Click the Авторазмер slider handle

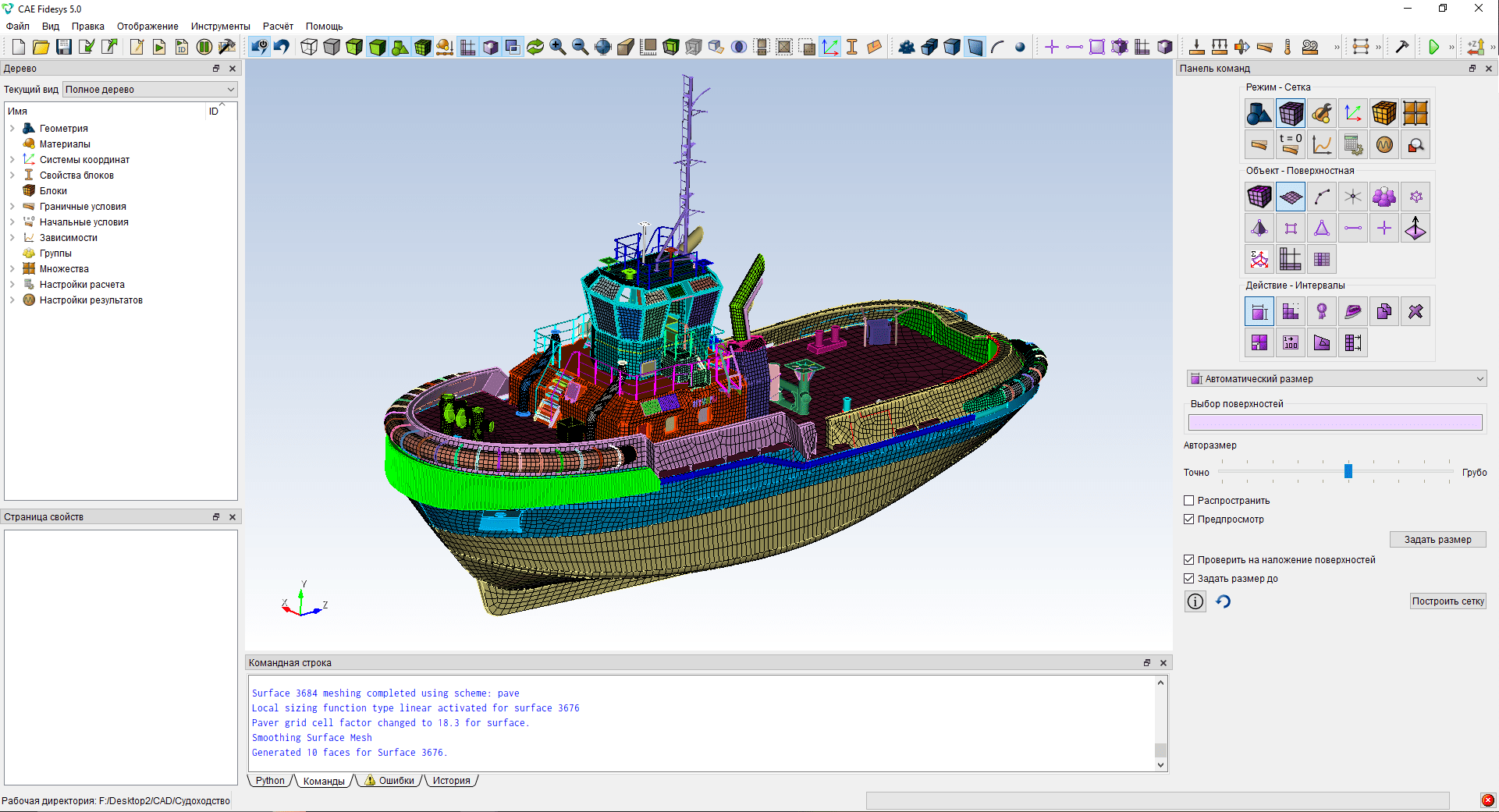(1348, 471)
